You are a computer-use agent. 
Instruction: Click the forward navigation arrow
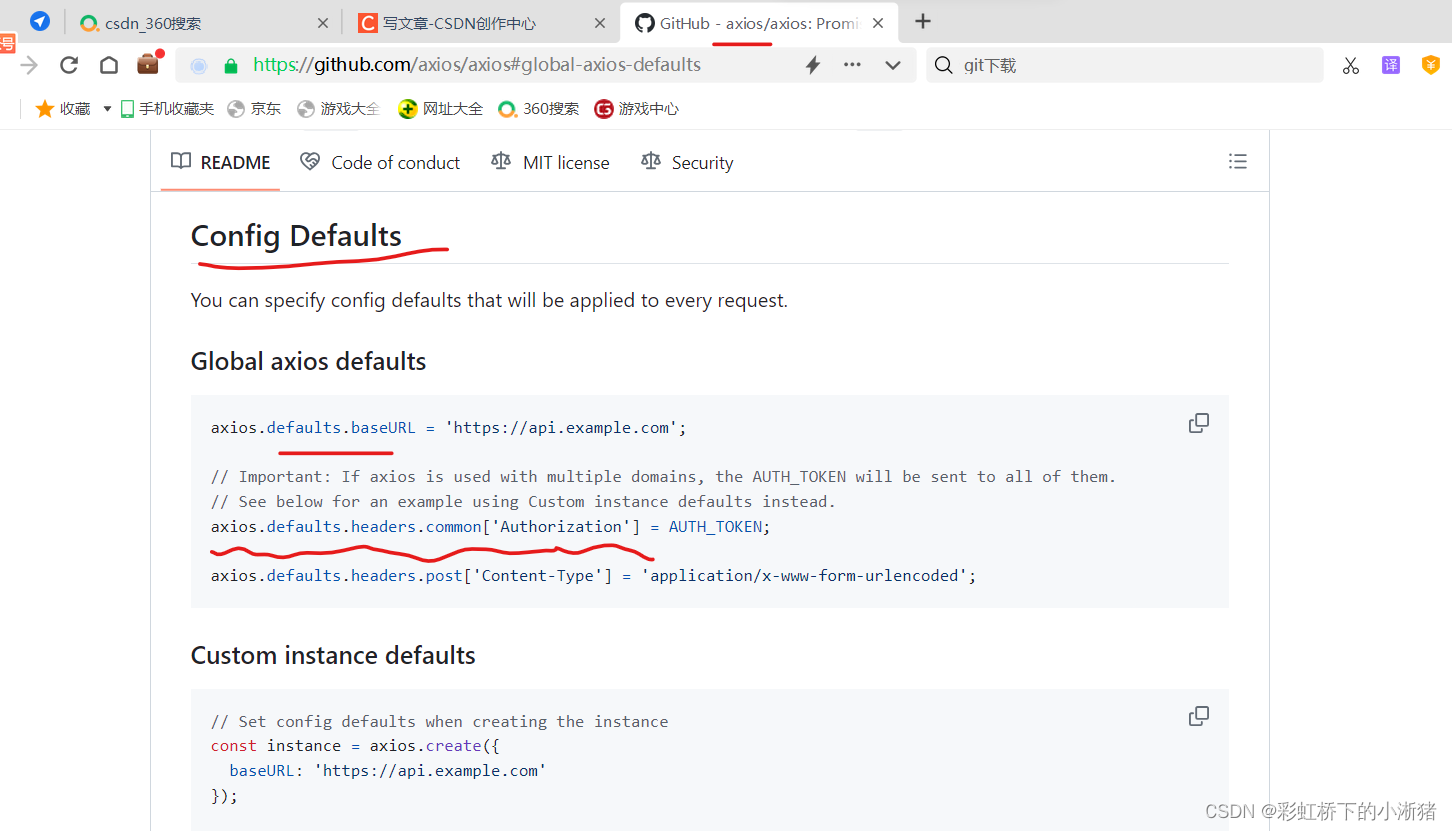29,65
